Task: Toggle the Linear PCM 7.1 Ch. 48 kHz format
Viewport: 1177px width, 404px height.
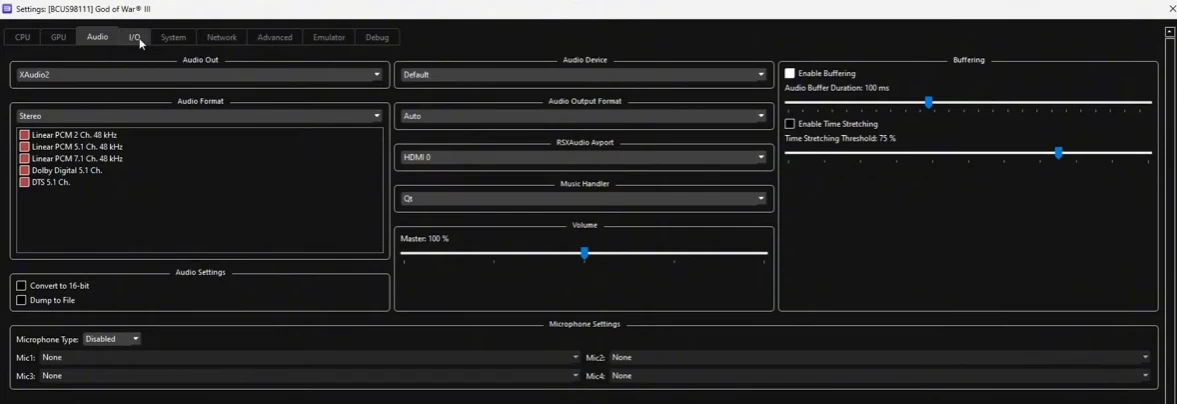Action: click(25, 159)
